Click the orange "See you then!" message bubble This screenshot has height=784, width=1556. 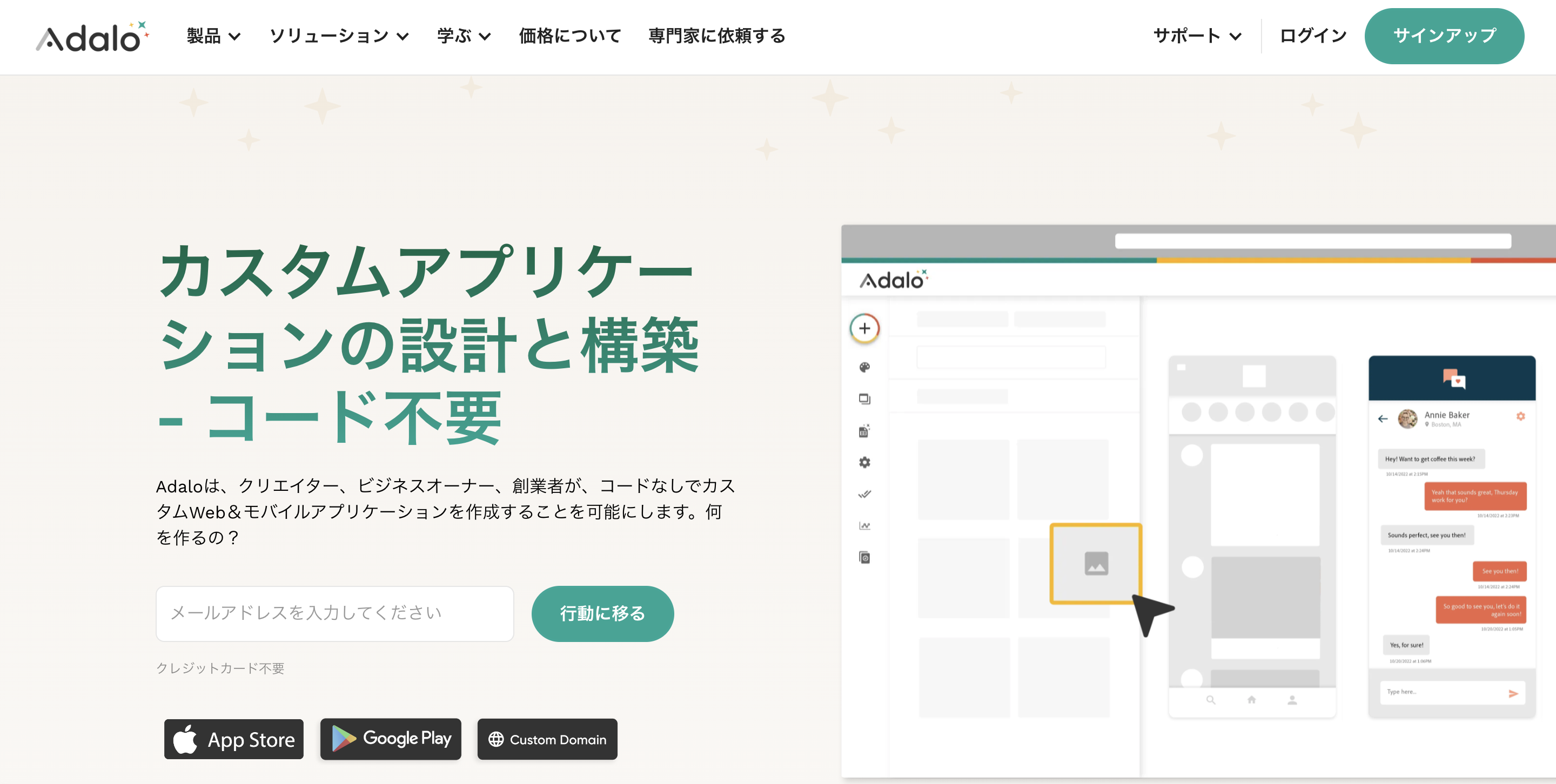(1500, 571)
